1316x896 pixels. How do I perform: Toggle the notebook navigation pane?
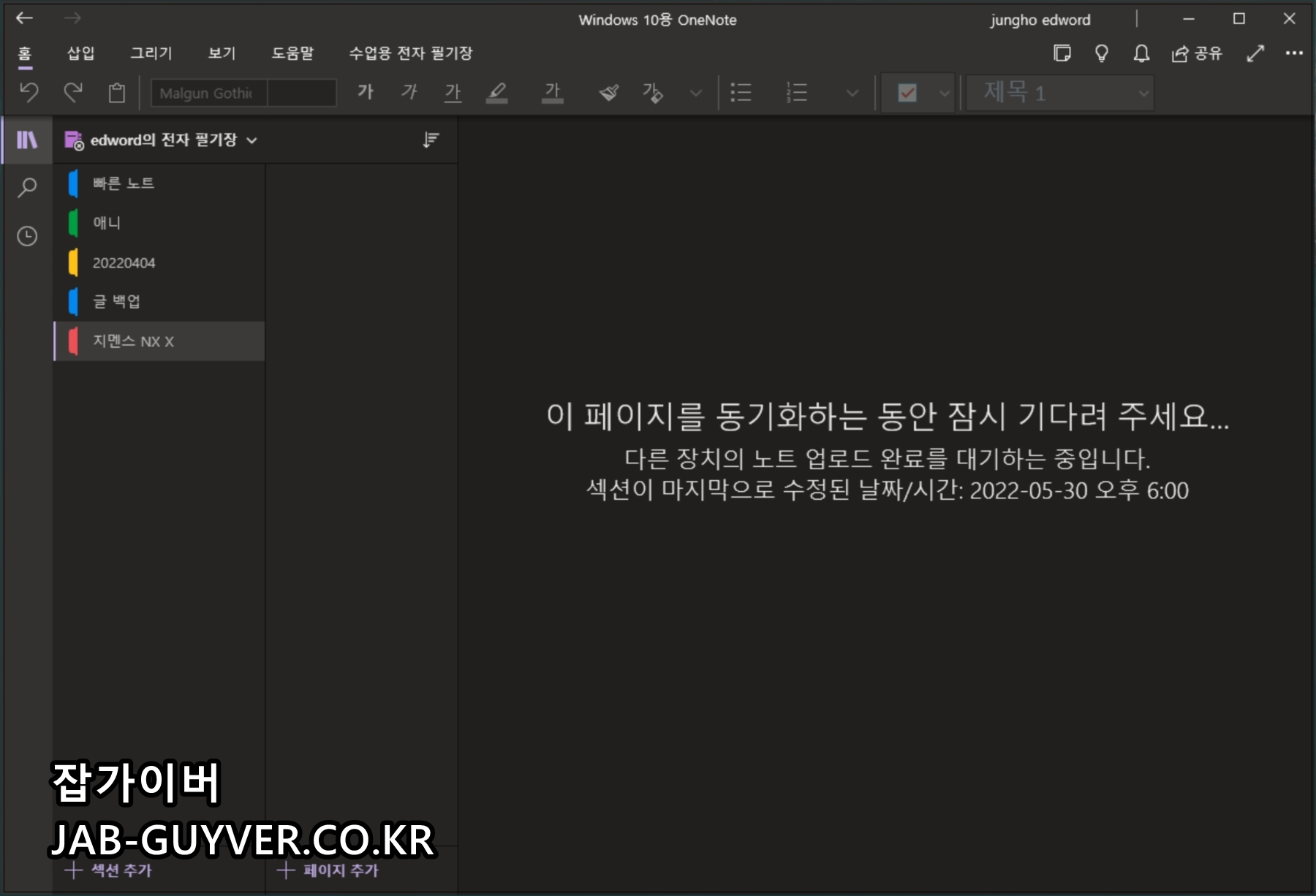27,140
